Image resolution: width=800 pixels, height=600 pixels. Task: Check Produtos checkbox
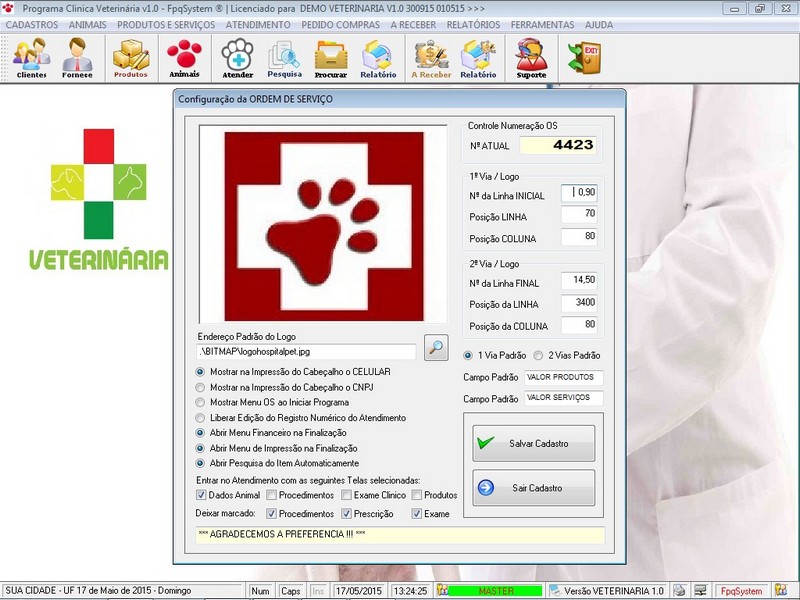(417, 495)
